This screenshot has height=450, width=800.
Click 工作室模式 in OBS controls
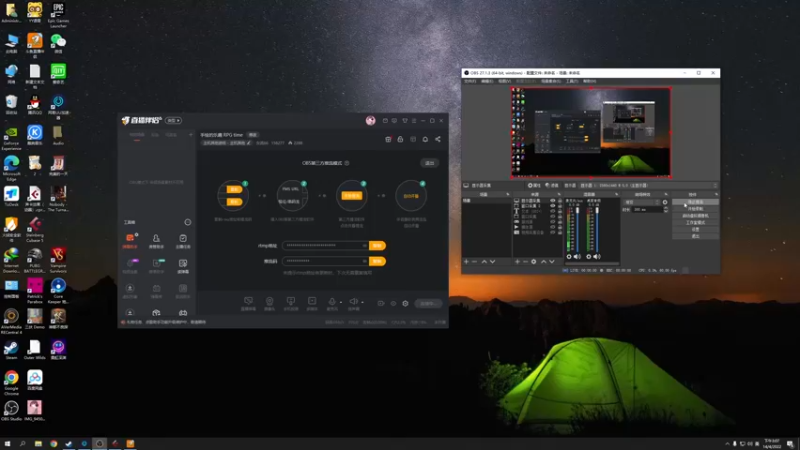(695, 222)
